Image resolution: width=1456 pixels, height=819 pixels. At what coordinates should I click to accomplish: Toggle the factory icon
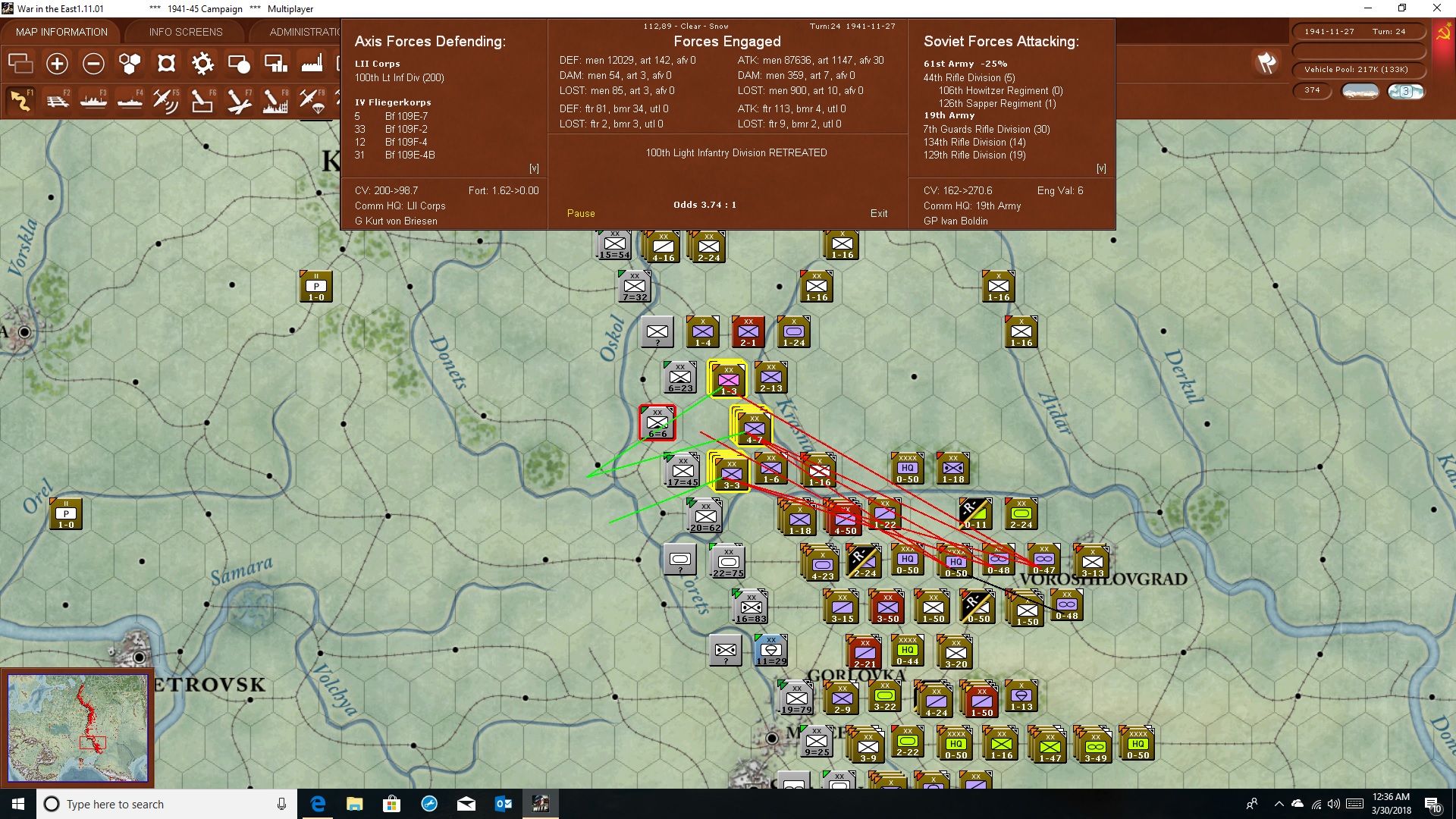pos(312,64)
